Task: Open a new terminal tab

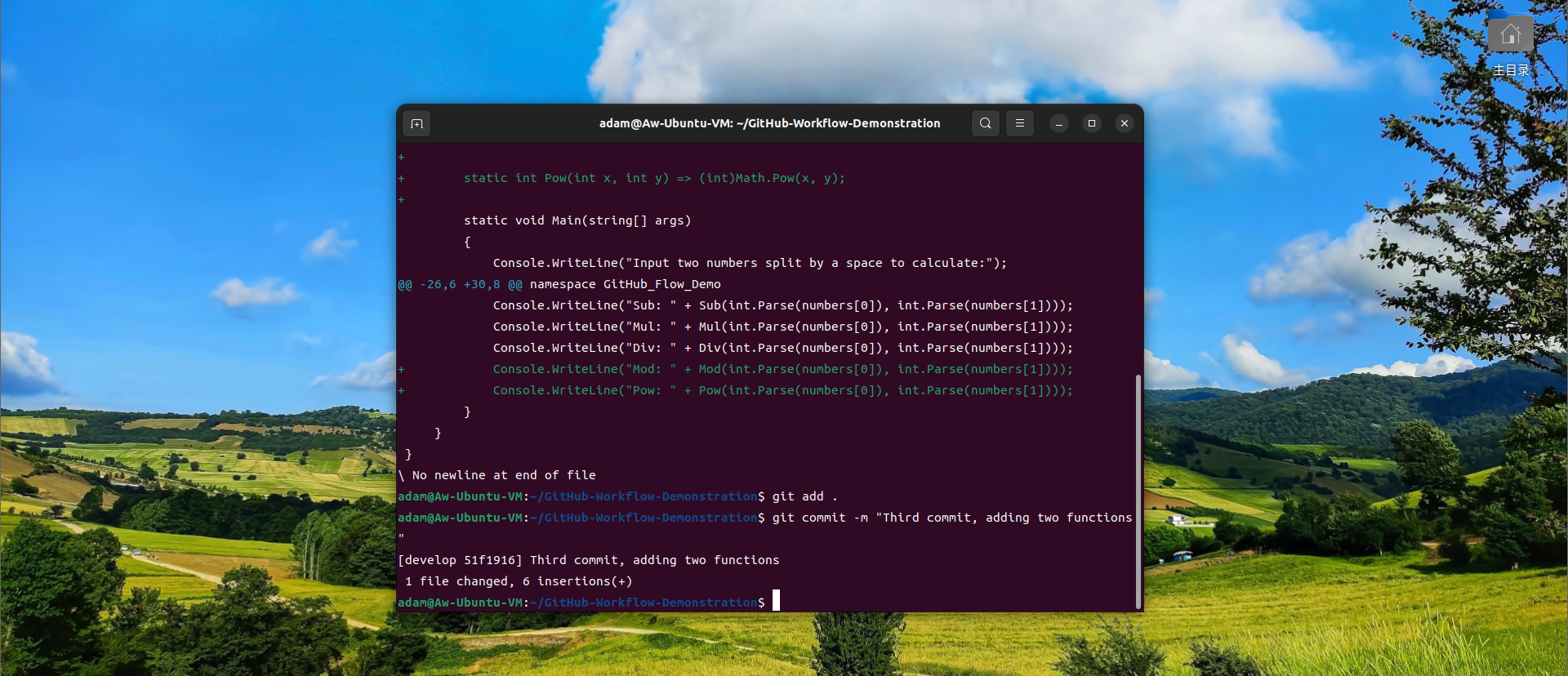Action: (416, 123)
